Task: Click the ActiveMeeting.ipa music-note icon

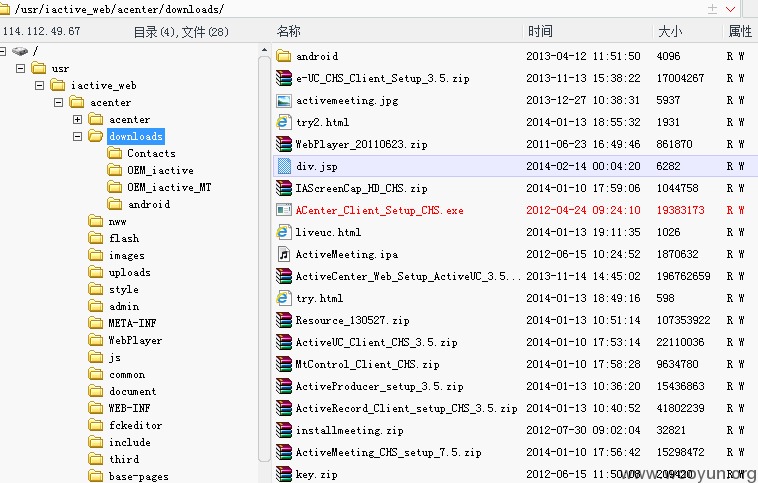Action: point(284,254)
